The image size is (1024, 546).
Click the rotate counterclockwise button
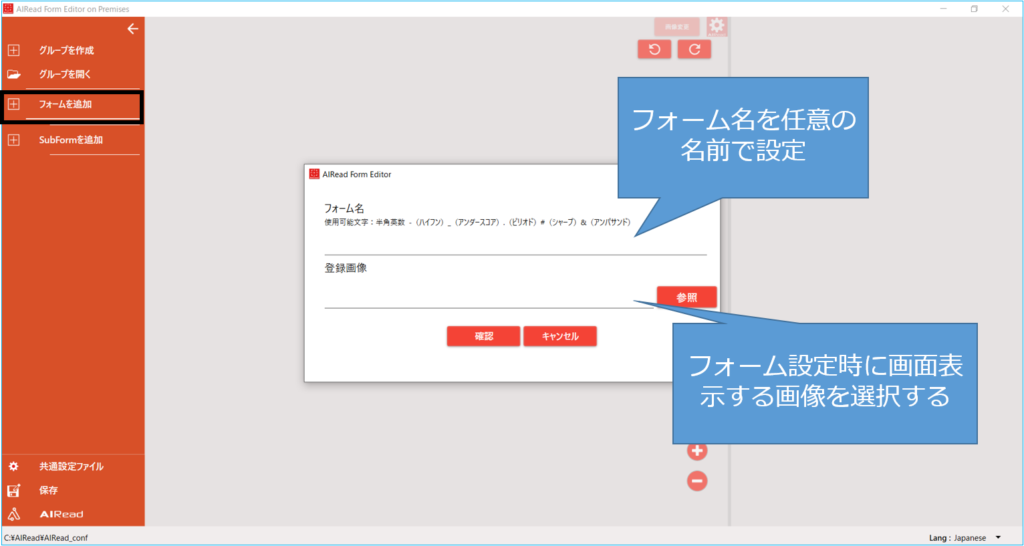654,49
